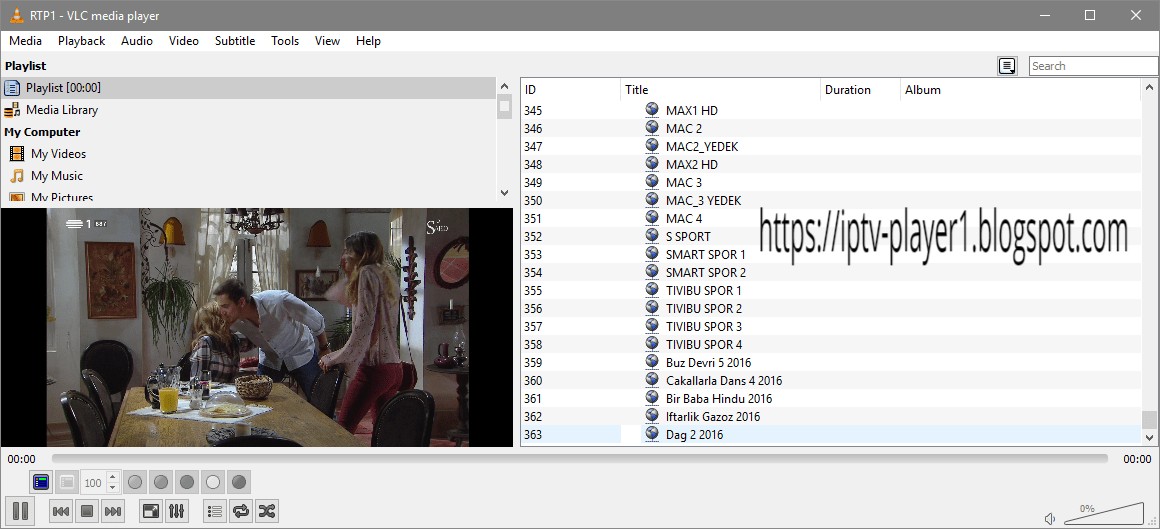Open the Subtitle menu

click(x=235, y=41)
